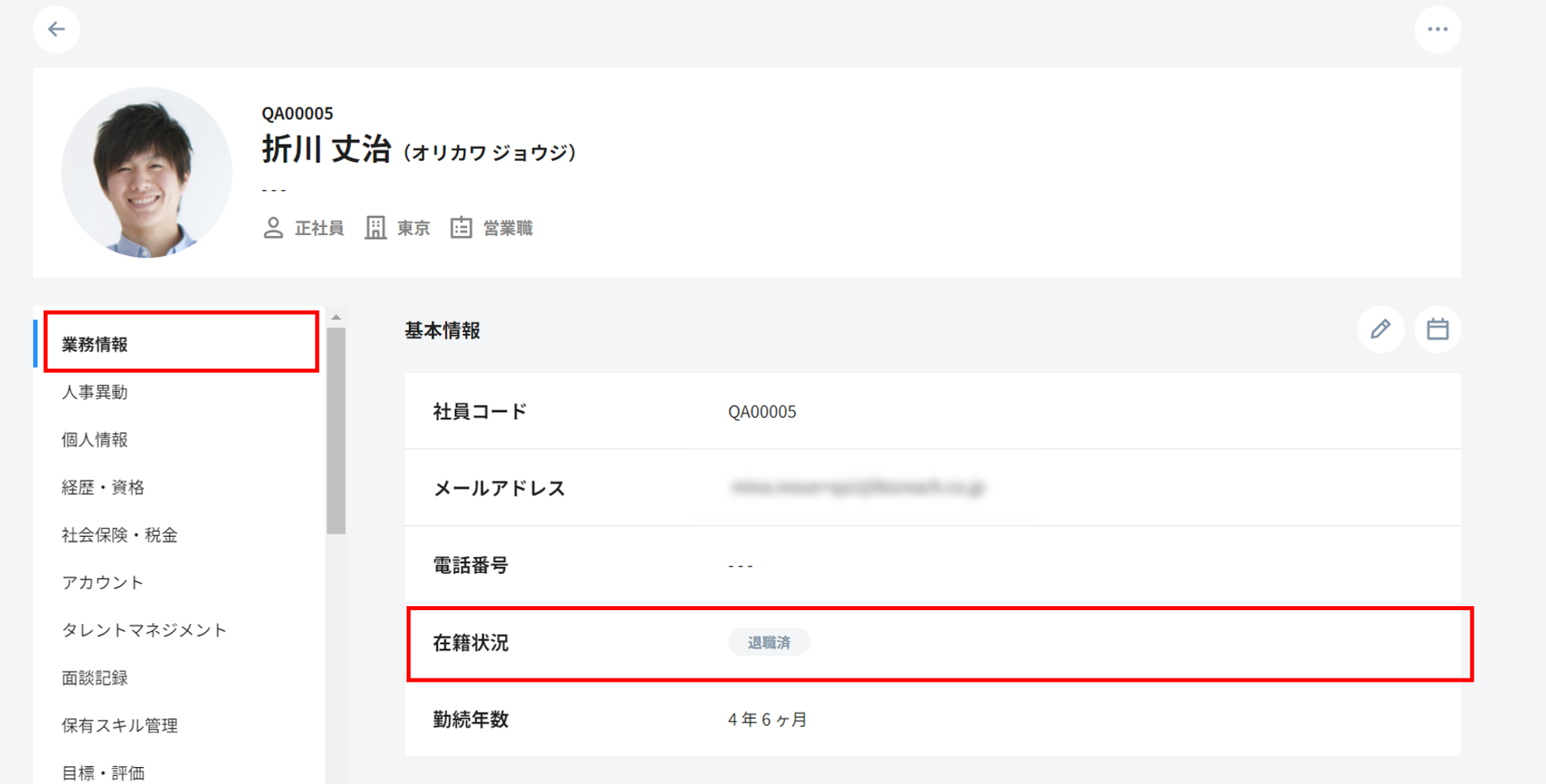This screenshot has height=784, width=1546.
Task: Click the 退職済 status badge
Action: click(769, 642)
